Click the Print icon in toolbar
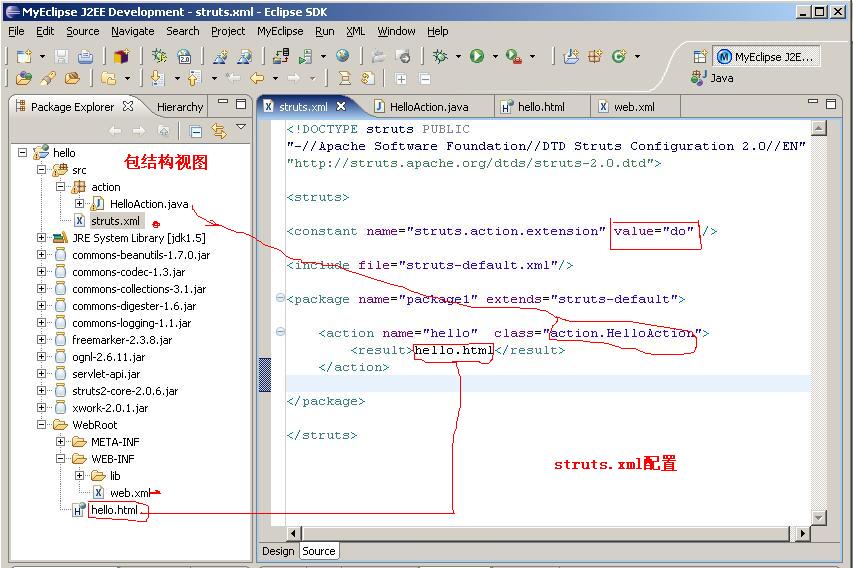The height and width of the screenshot is (568, 853). coord(86,57)
